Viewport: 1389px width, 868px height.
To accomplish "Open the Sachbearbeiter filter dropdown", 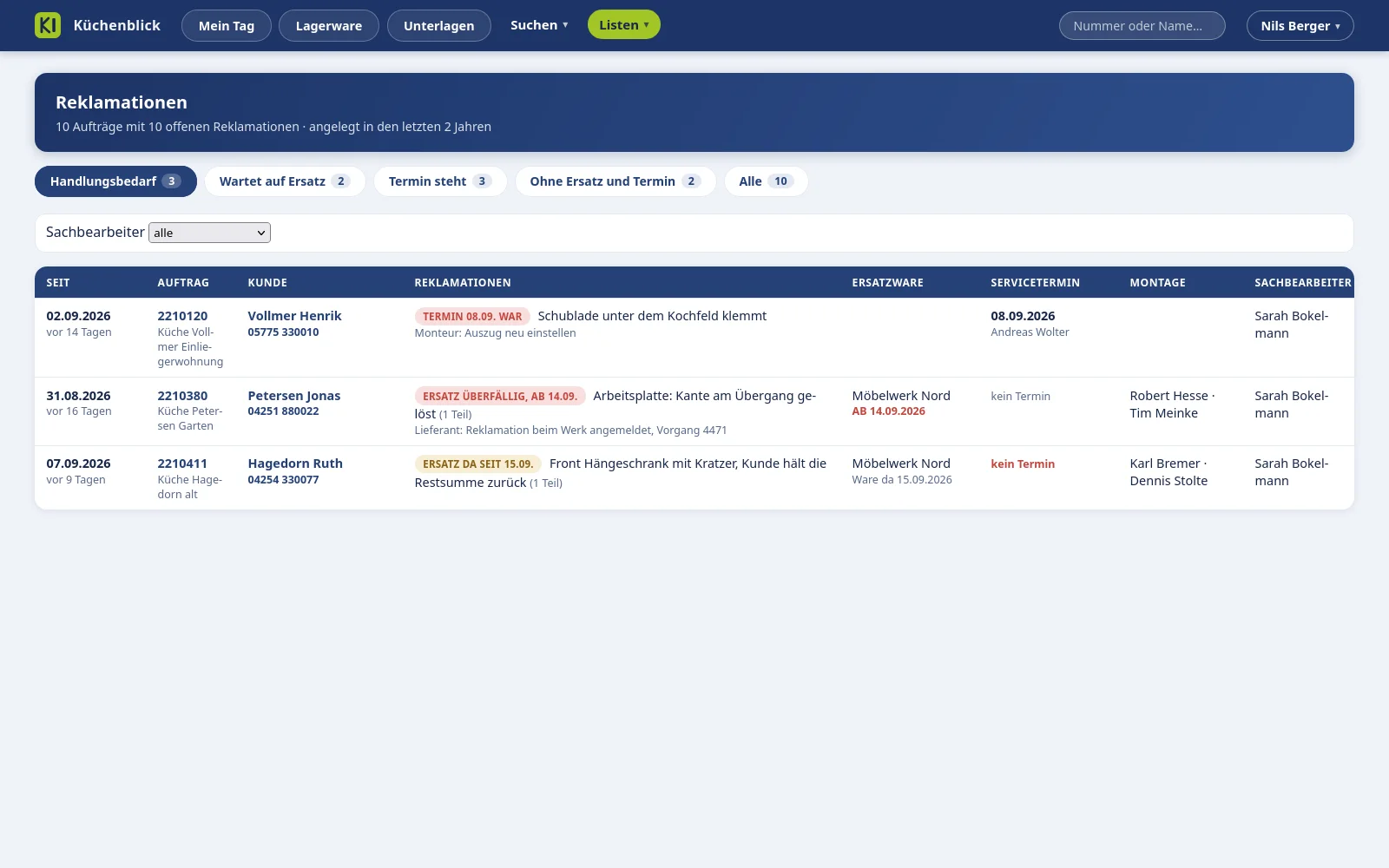I will point(210,233).
